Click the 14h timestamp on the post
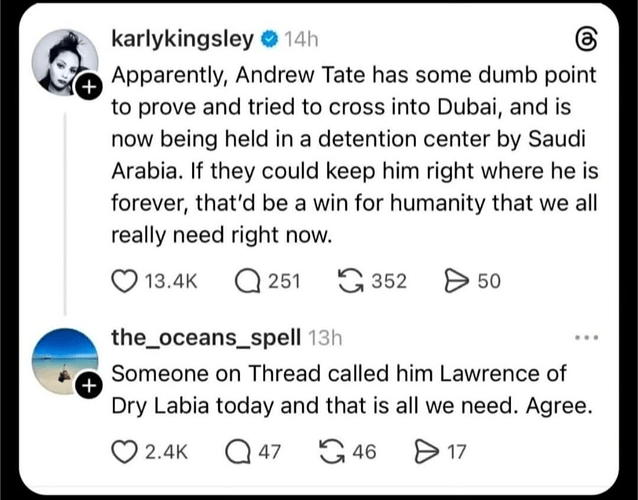638x500 pixels. [301, 41]
